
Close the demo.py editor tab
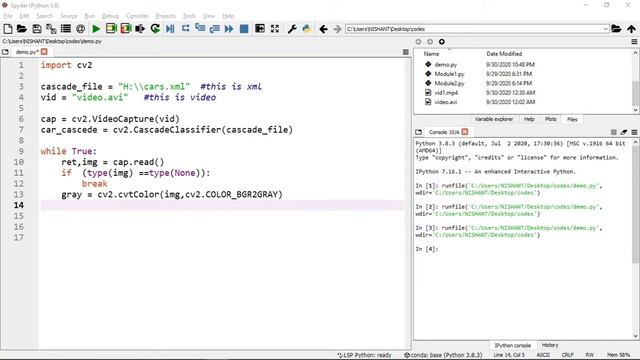tap(44, 52)
